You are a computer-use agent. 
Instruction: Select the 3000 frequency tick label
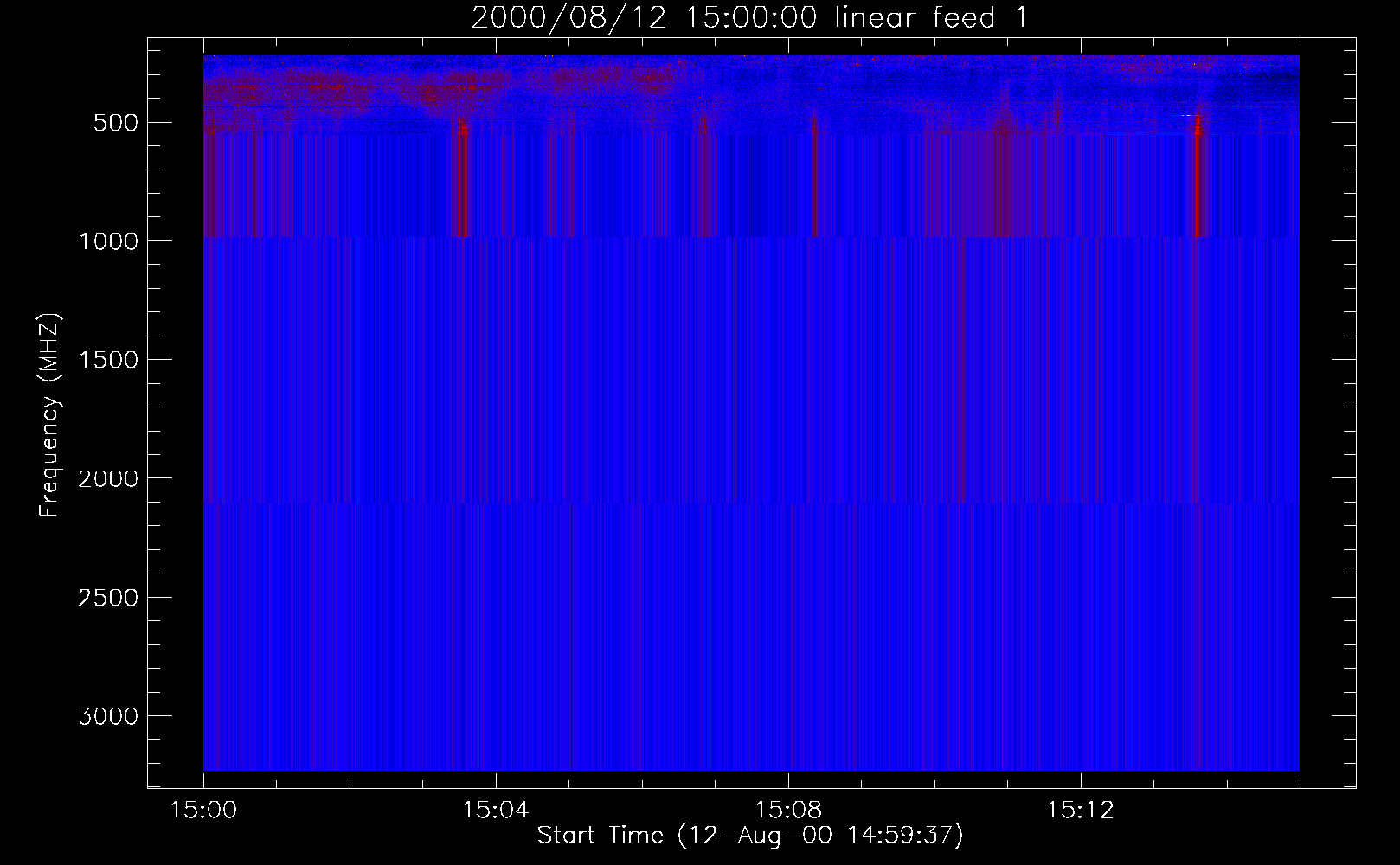point(109,716)
